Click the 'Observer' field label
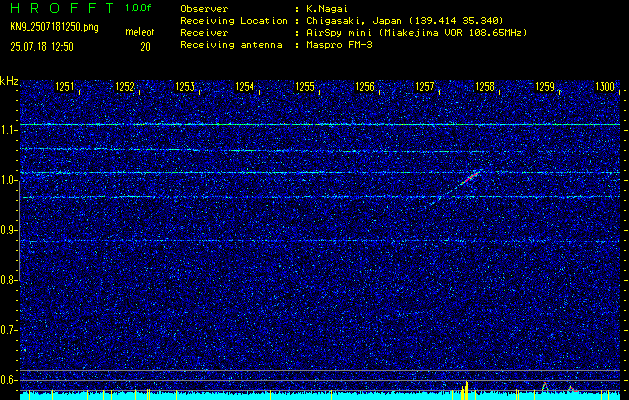The image size is (629, 400). [x=204, y=9]
